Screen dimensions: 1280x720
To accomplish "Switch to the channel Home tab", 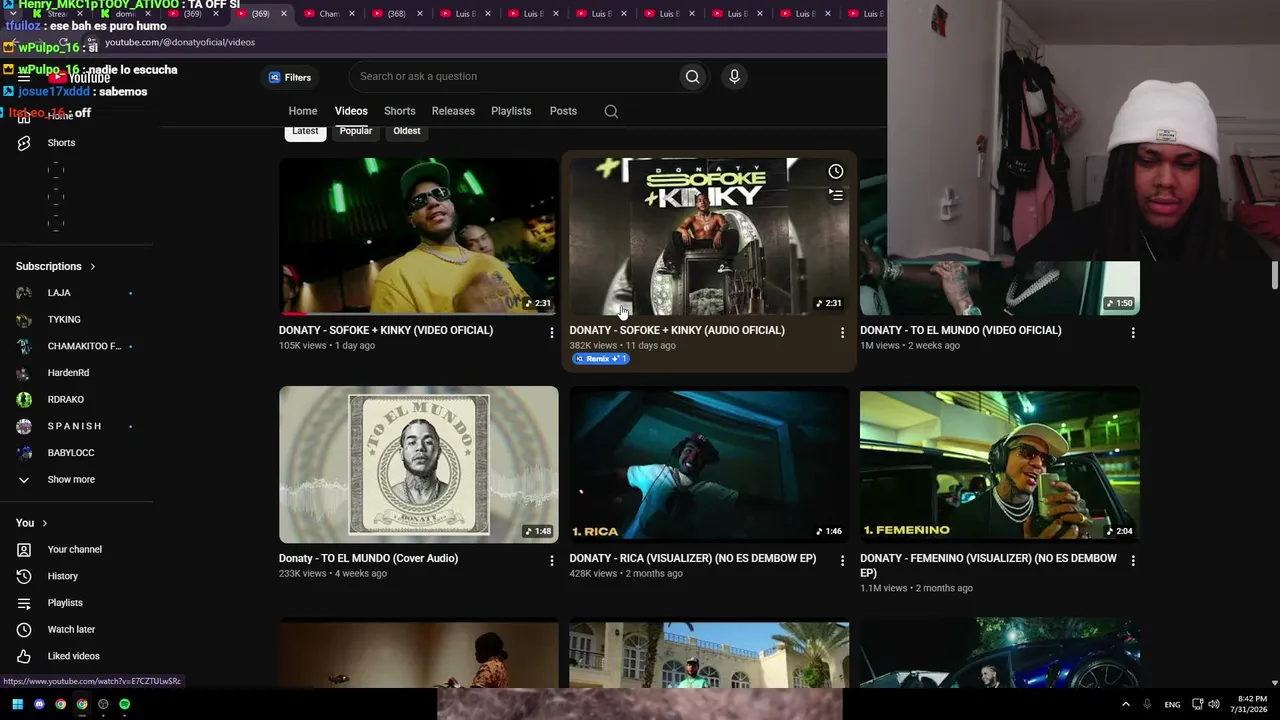I will pos(303,111).
